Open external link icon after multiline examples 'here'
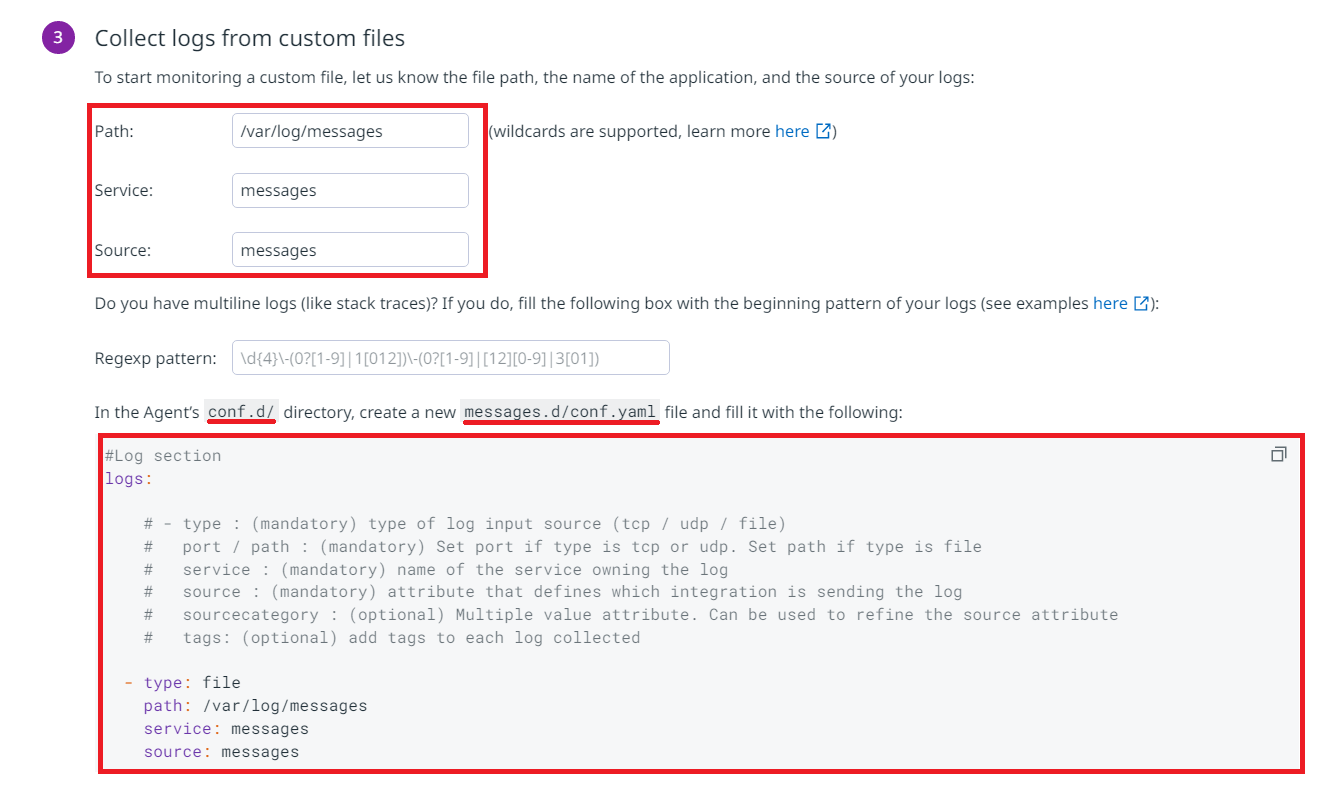 1142,303
